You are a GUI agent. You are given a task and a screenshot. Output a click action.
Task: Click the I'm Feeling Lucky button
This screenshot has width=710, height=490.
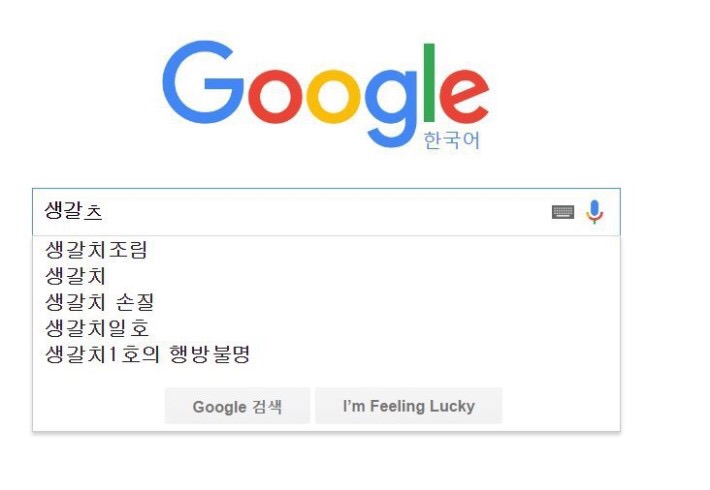pos(408,406)
